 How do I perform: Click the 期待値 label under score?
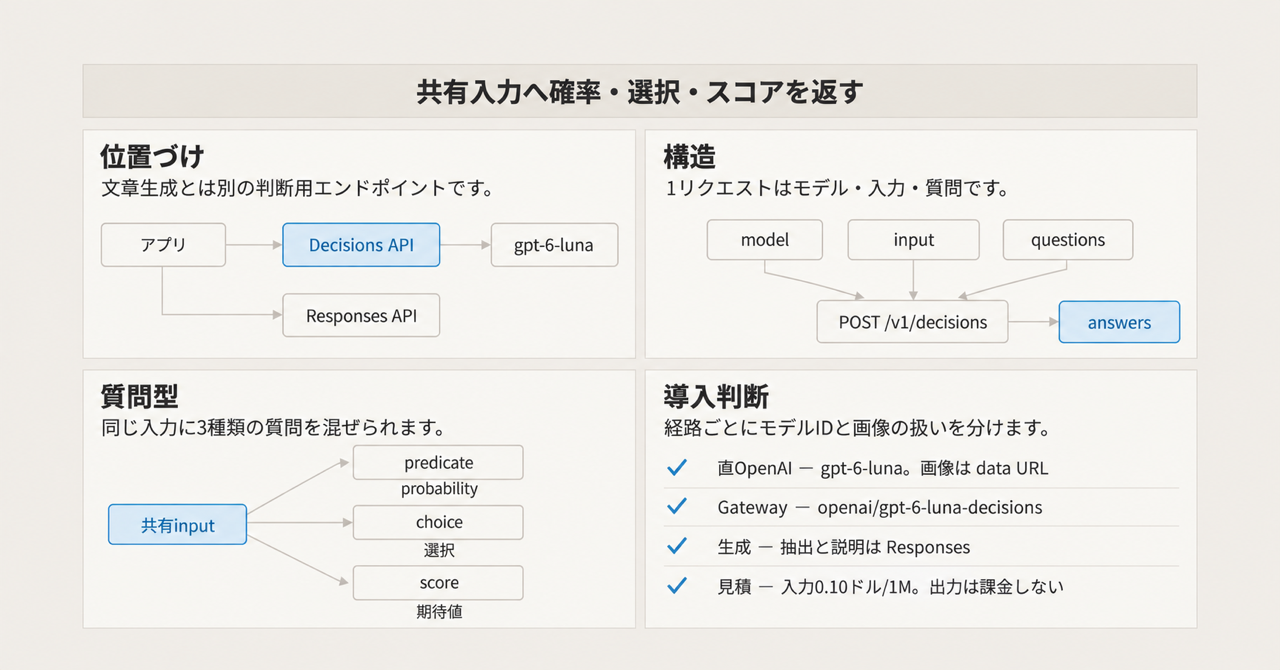click(x=439, y=611)
